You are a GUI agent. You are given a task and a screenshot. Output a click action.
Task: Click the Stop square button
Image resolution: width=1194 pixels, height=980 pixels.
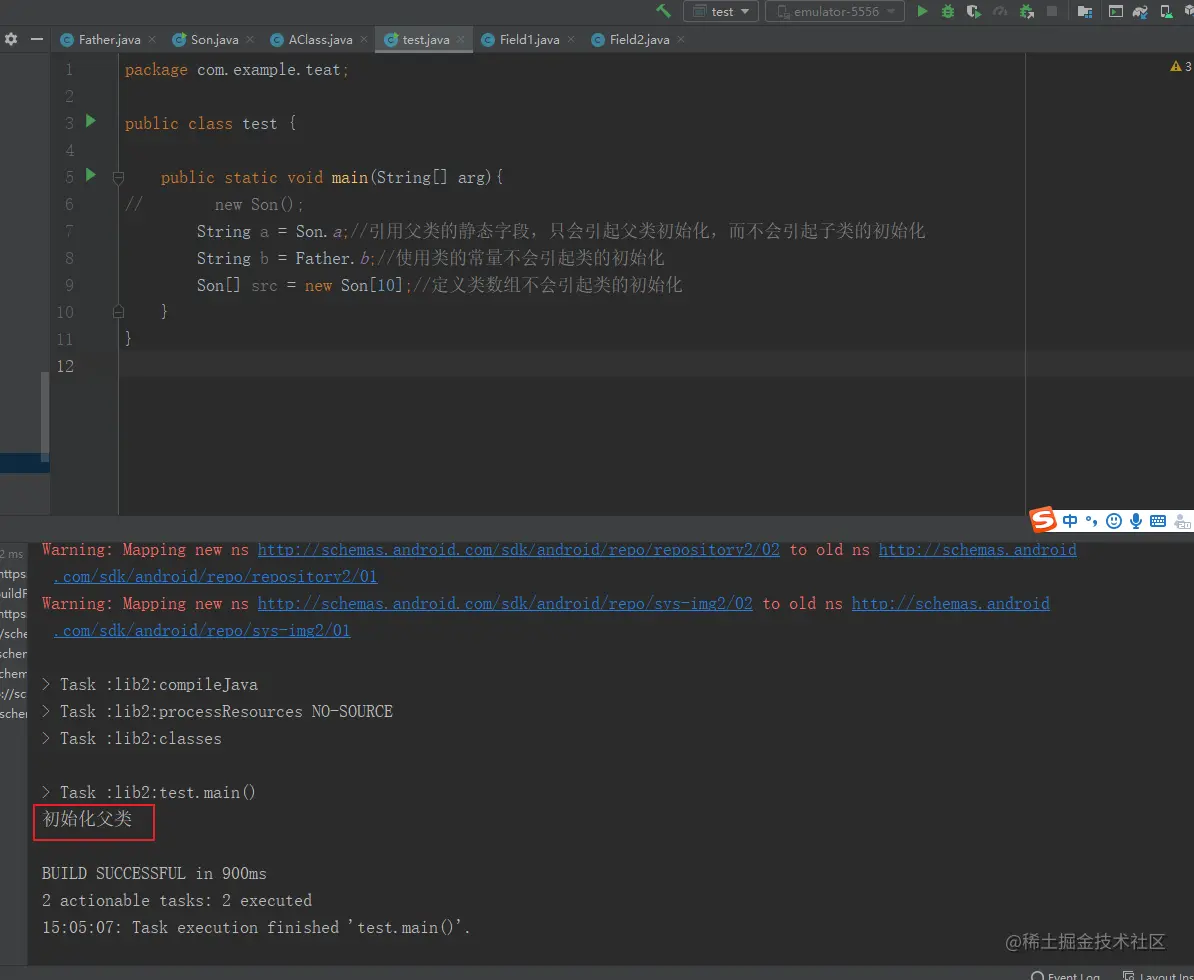pyautogui.click(x=1052, y=11)
